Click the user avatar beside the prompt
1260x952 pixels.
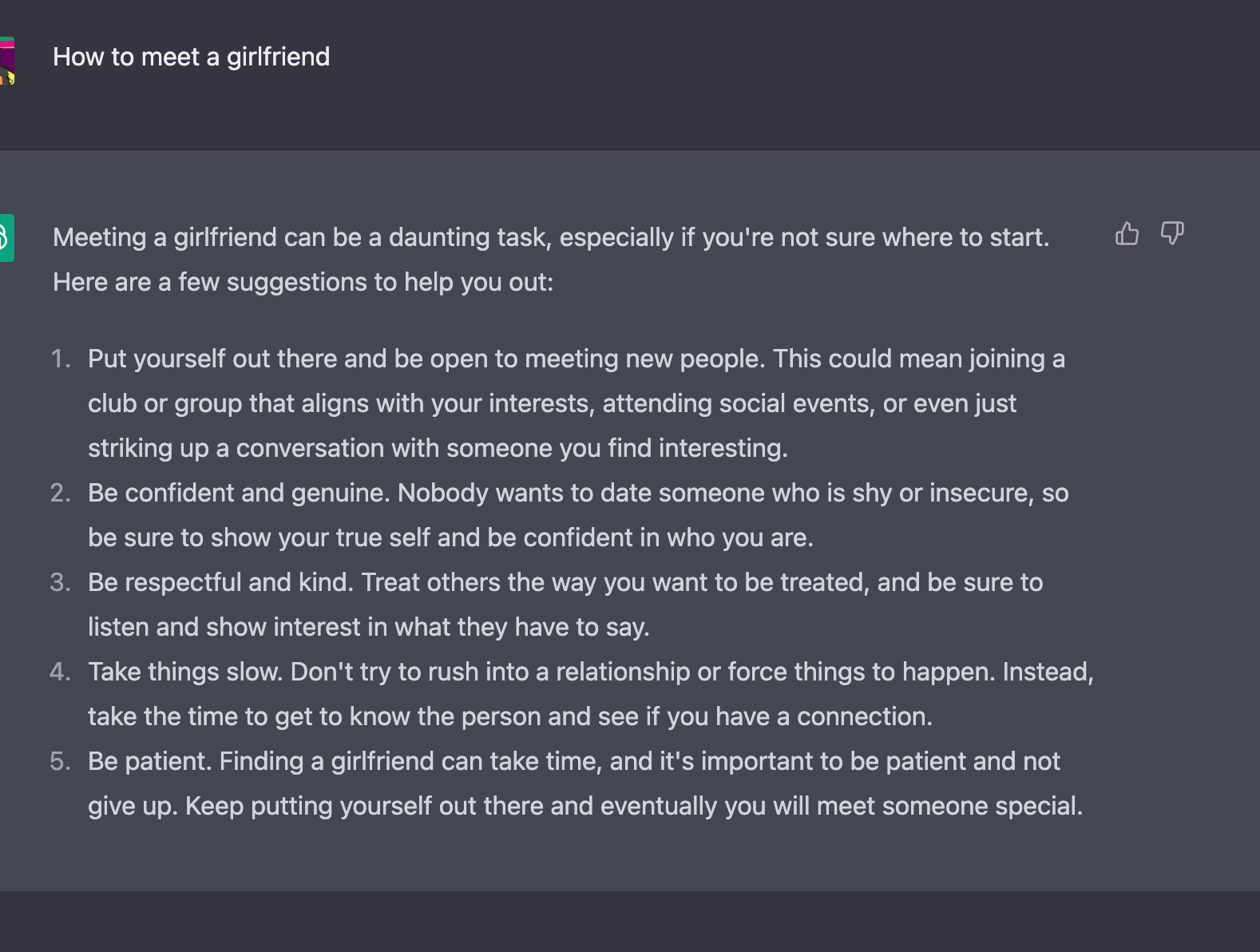point(7,61)
